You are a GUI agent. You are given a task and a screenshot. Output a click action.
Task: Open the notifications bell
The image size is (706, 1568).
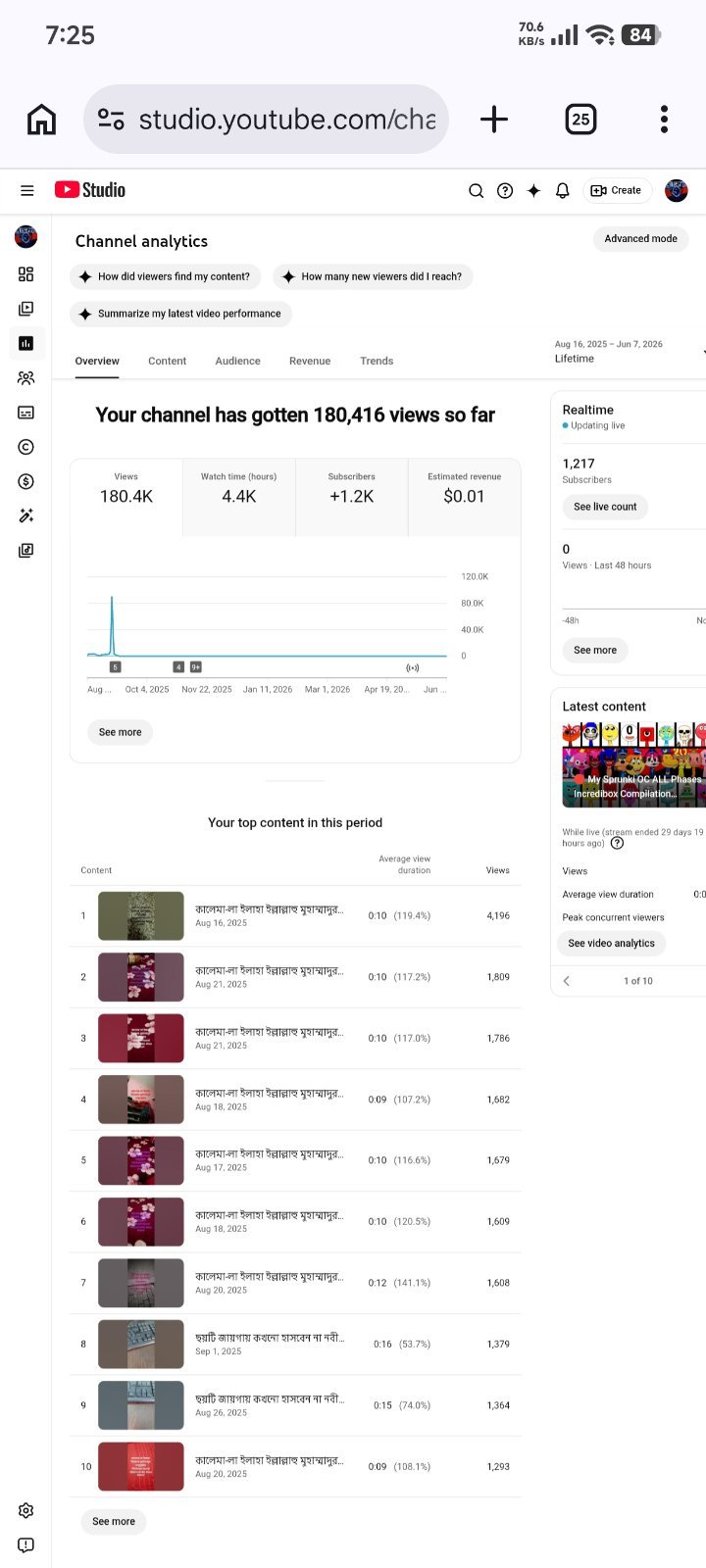[563, 191]
